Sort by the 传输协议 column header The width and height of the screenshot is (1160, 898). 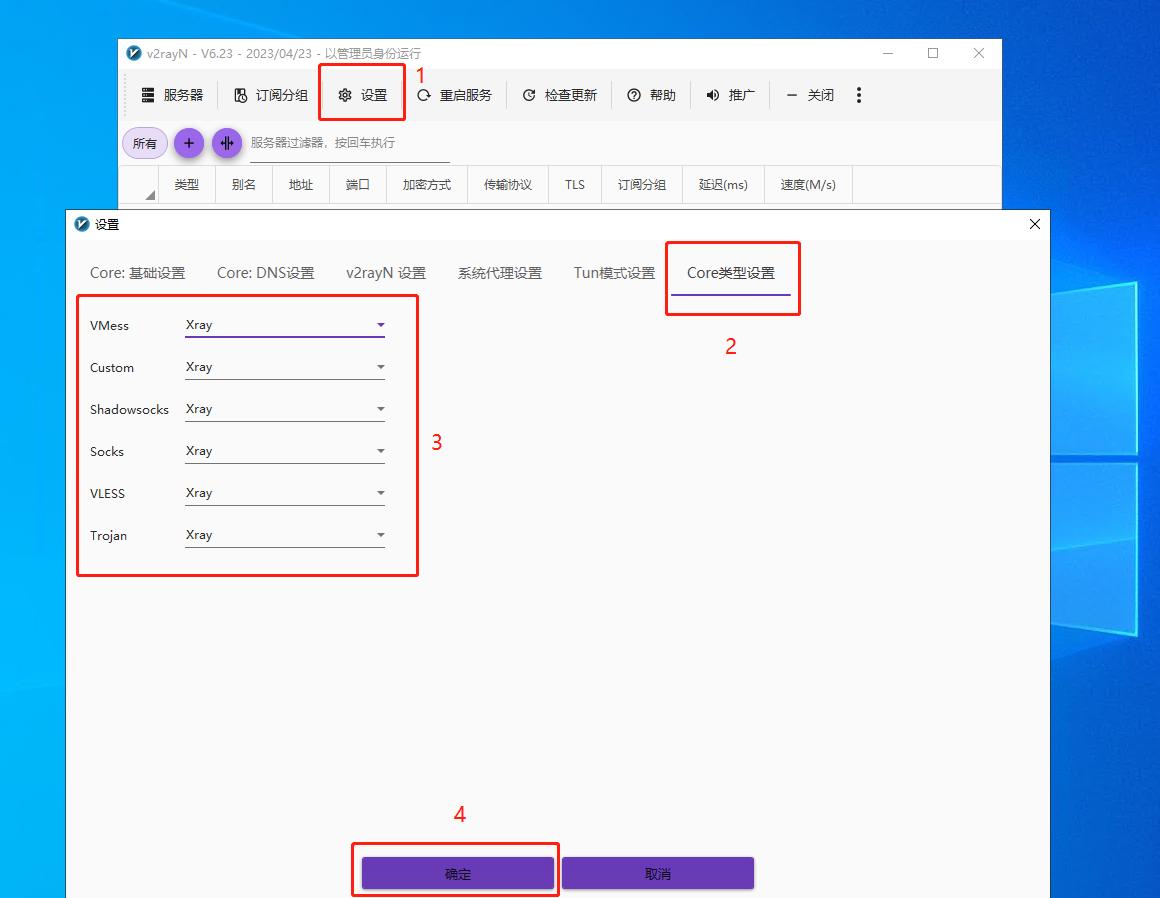coord(508,185)
